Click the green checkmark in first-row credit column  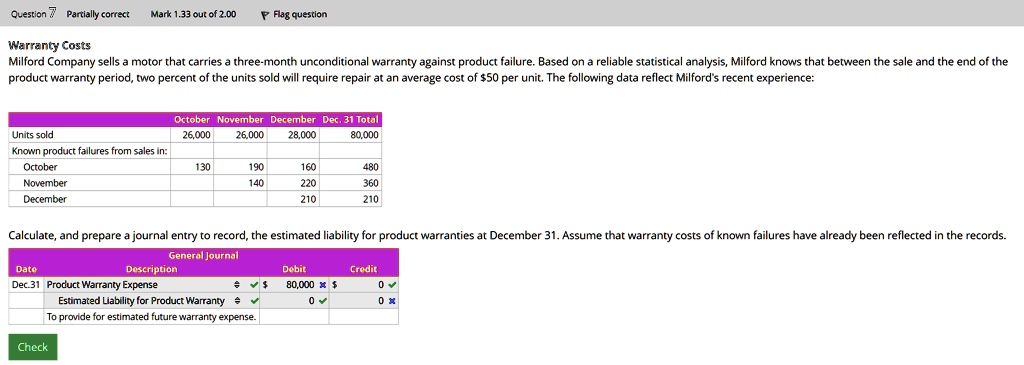pos(392,285)
